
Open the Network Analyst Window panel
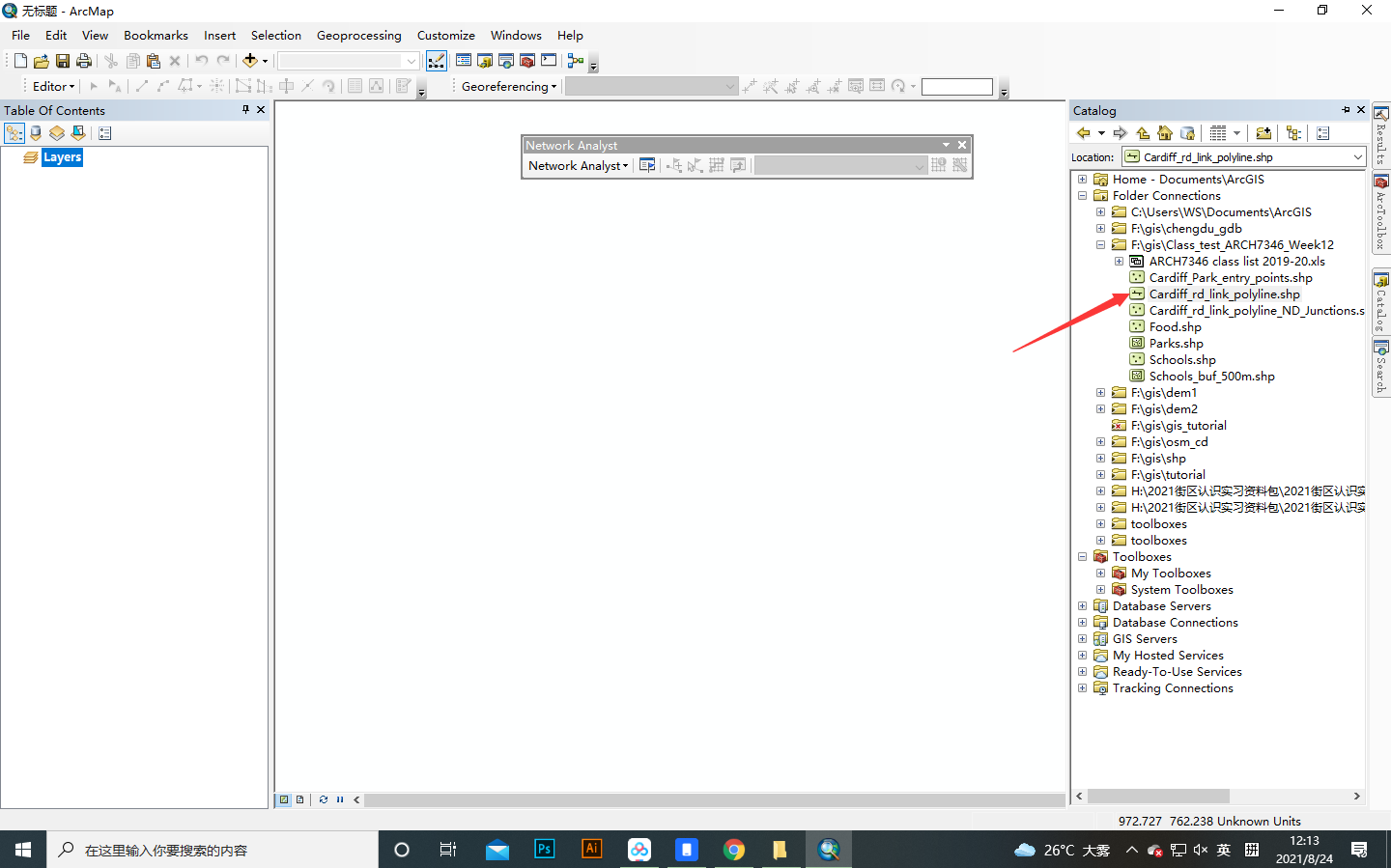click(x=646, y=165)
